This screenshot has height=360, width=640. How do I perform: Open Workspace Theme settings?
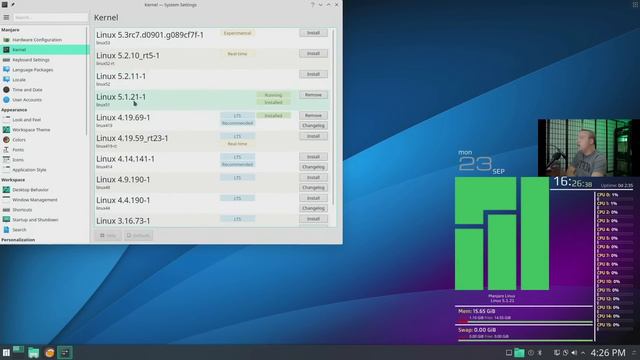43,130
